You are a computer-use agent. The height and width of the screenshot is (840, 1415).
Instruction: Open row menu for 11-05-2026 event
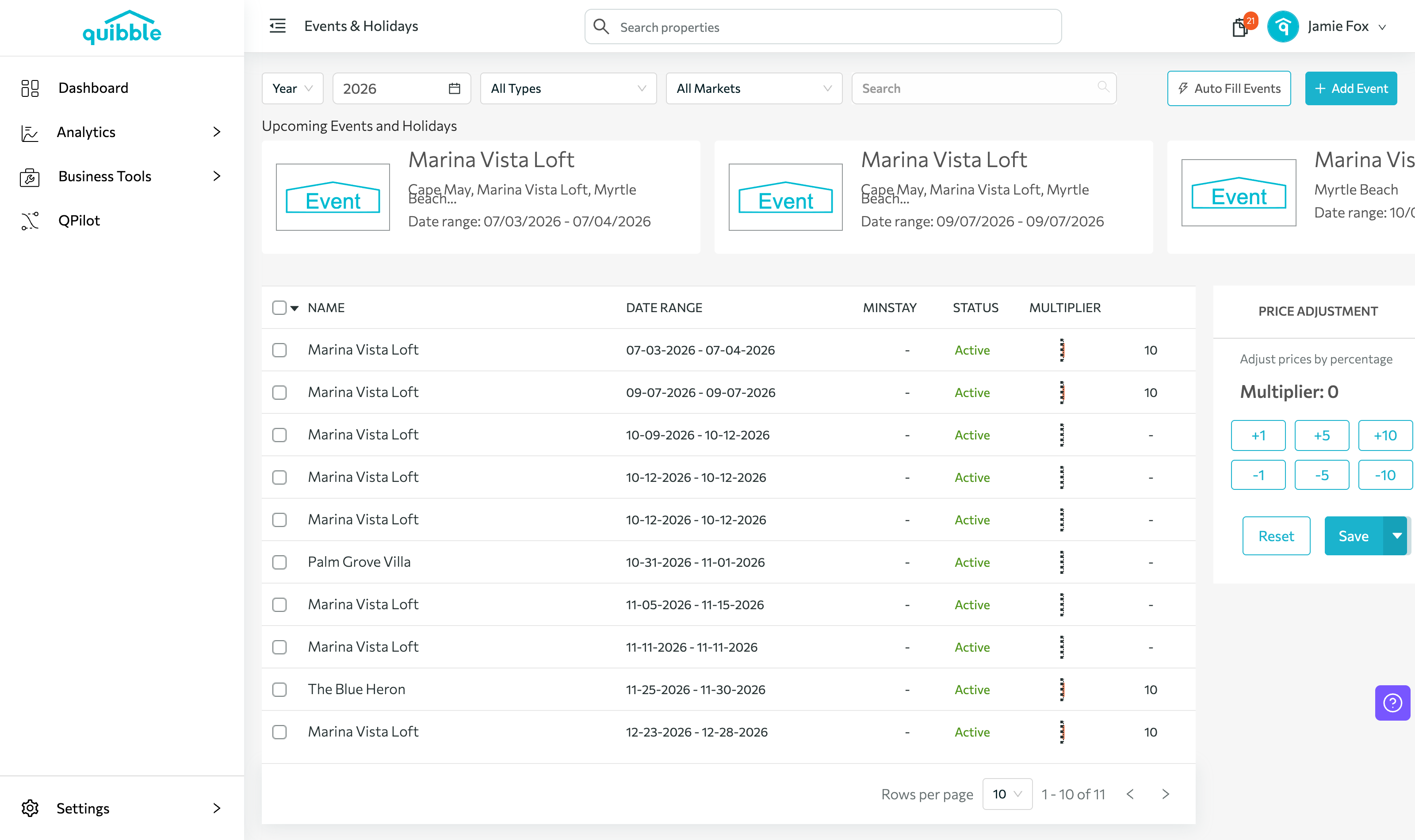pyautogui.click(x=1062, y=604)
